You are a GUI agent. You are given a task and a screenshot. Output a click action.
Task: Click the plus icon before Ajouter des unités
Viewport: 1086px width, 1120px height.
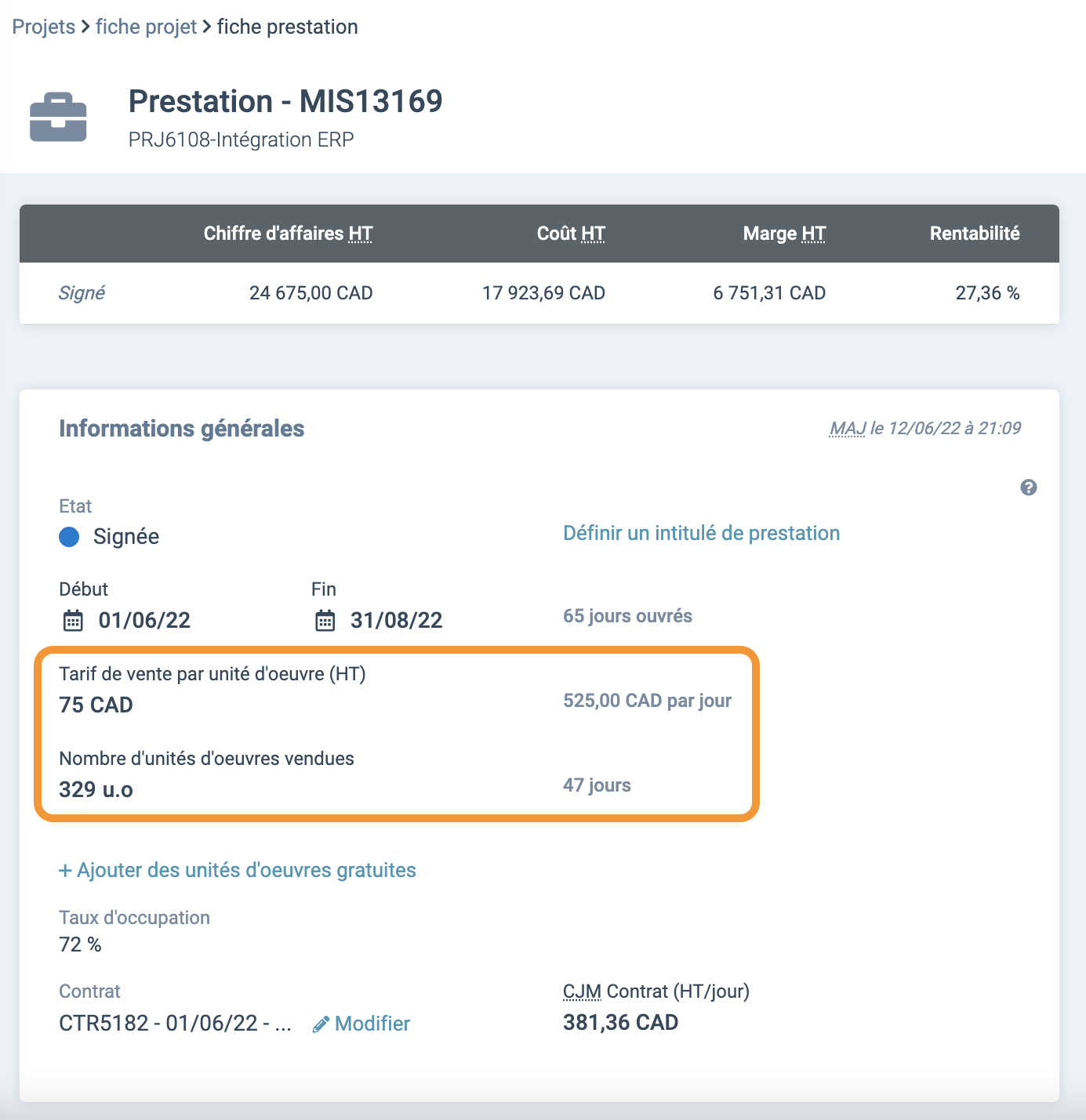coord(65,871)
